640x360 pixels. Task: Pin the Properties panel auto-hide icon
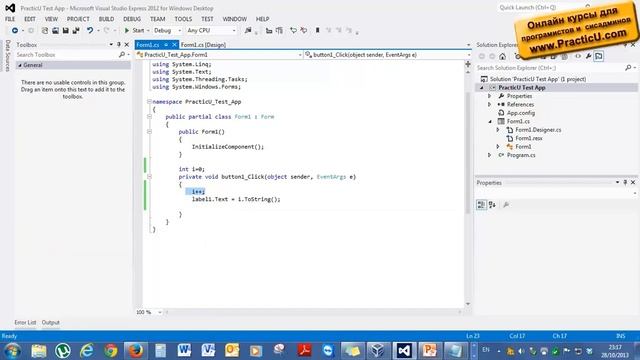(x=625, y=182)
